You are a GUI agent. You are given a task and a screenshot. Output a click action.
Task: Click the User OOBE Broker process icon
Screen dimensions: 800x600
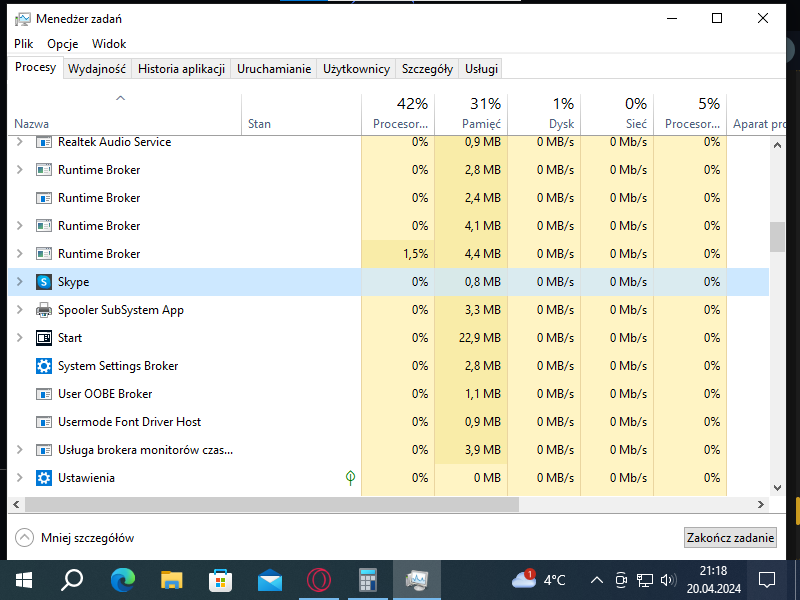(x=44, y=394)
